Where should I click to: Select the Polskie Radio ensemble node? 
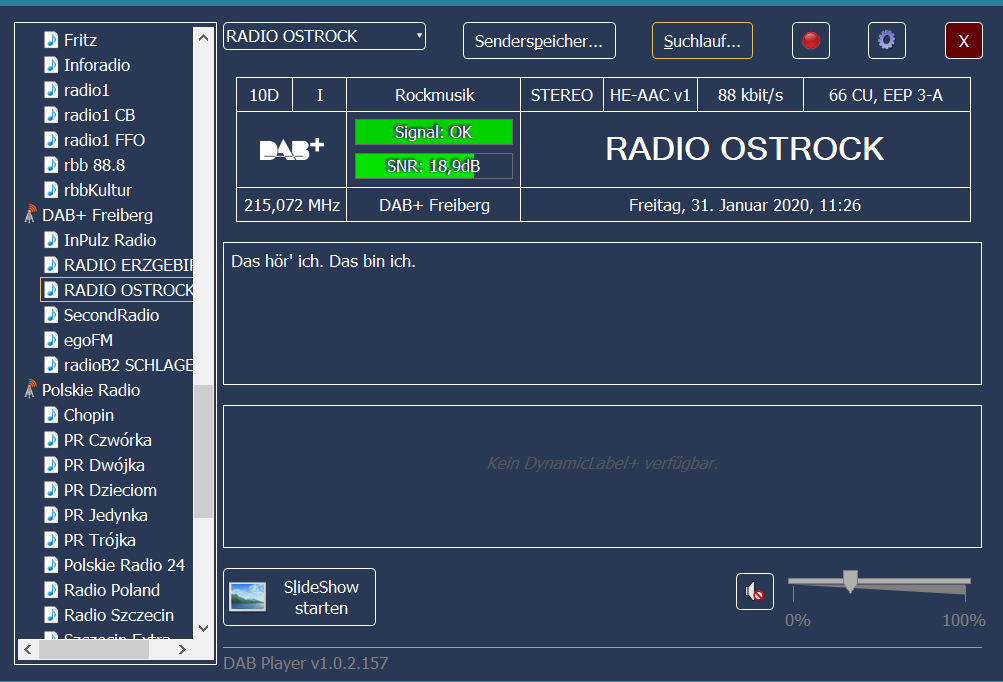[x=91, y=390]
